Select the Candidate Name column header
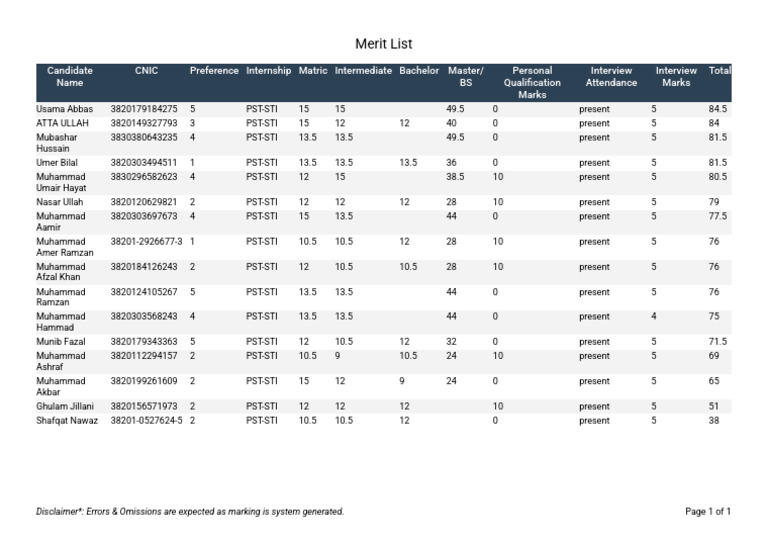The image size is (768, 543). pyautogui.click(x=70, y=76)
